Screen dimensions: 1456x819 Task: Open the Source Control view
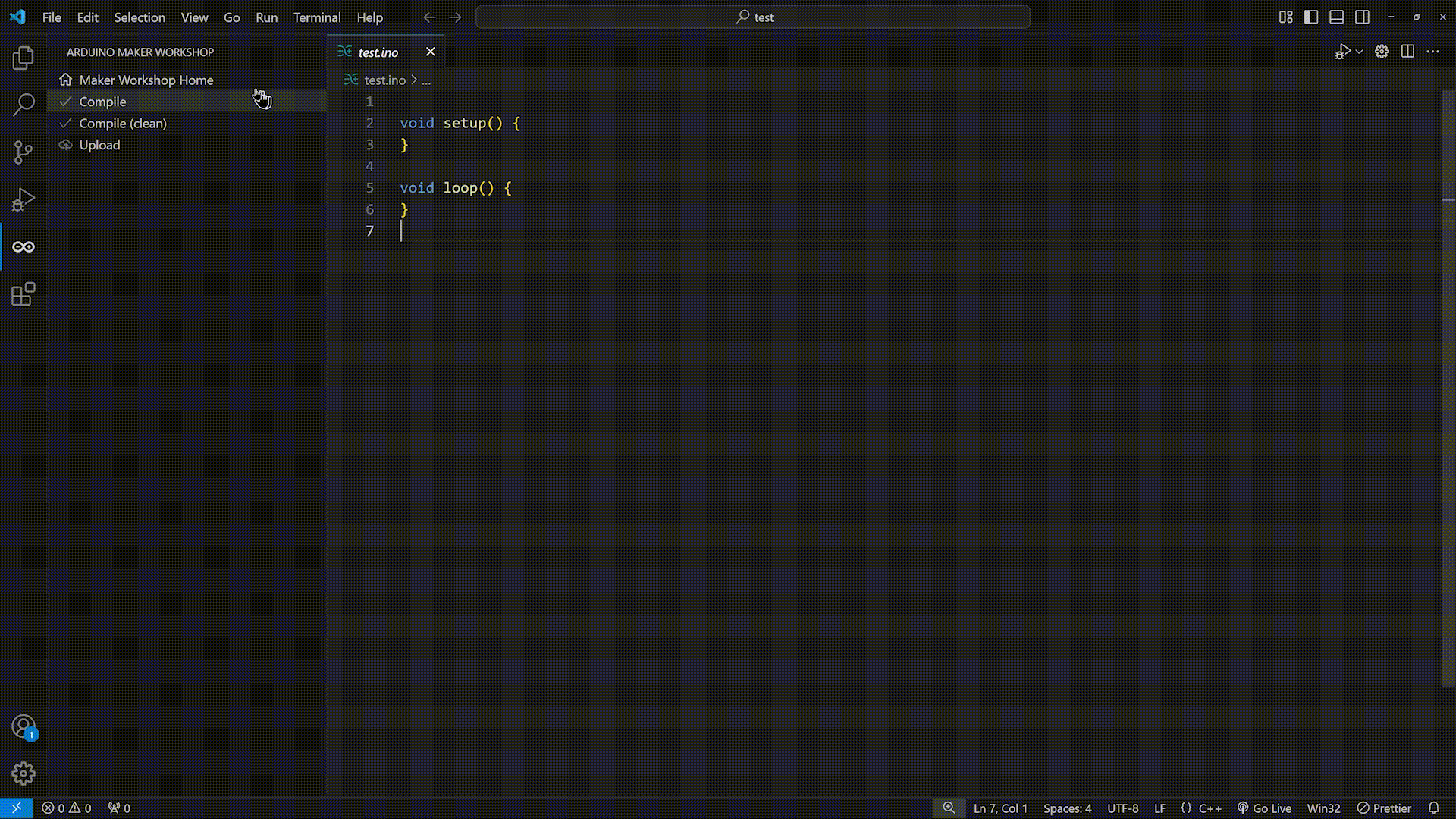[x=24, y=152]
